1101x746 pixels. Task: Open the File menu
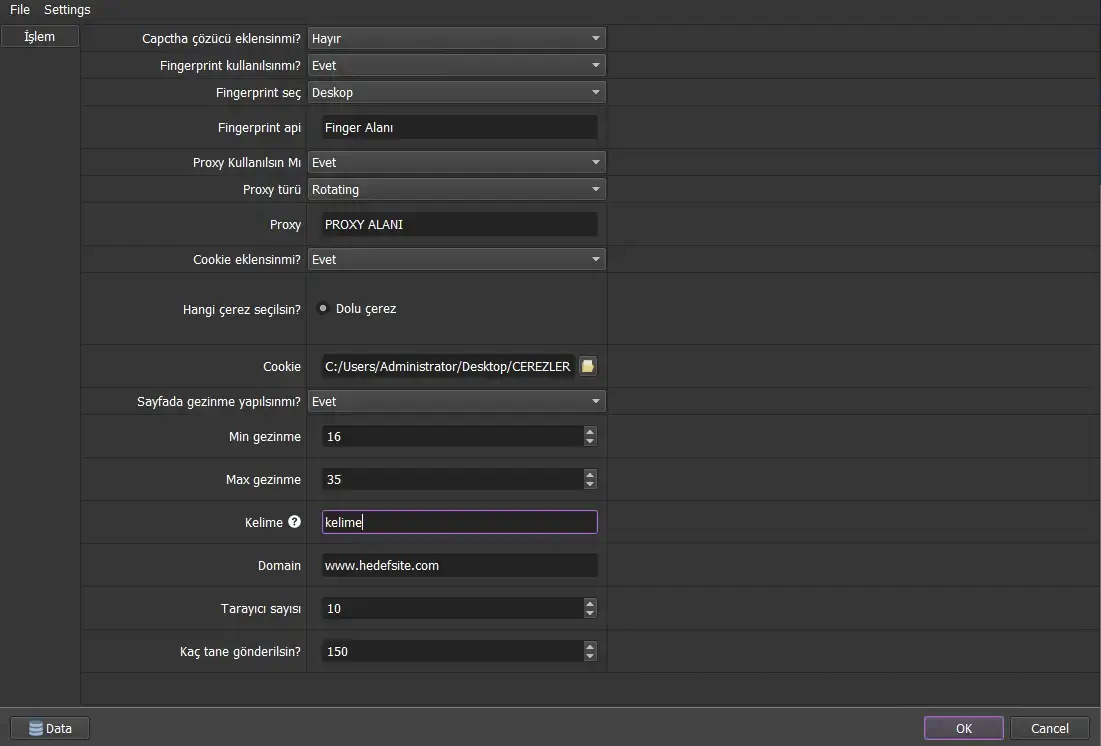(20, 10)
